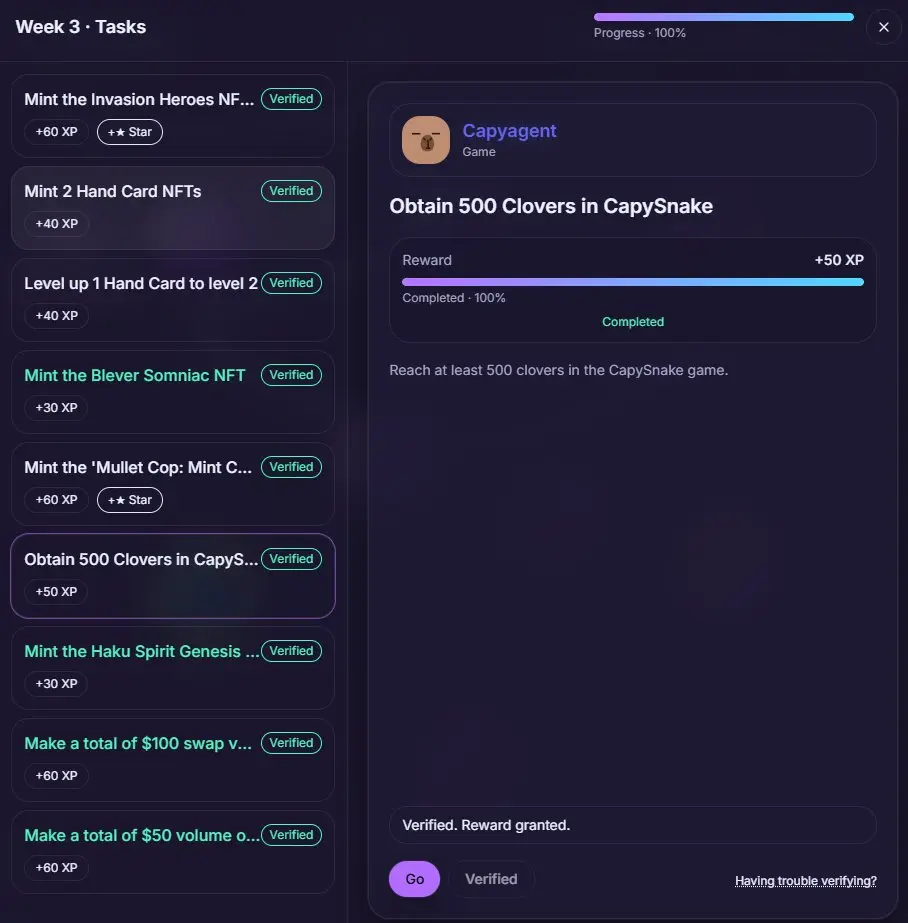This screenshot has height=923, width=908.
Task: Click the +50 XP chip on CapySnake task
Action: tap(56, 592)
